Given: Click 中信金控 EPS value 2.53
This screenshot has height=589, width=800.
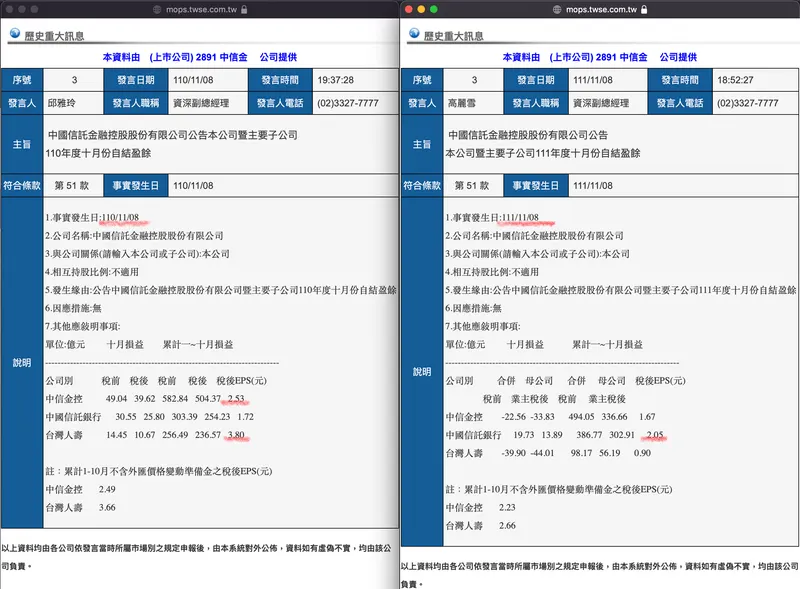Looking at the screenshot, I should [x=236, y=399].
